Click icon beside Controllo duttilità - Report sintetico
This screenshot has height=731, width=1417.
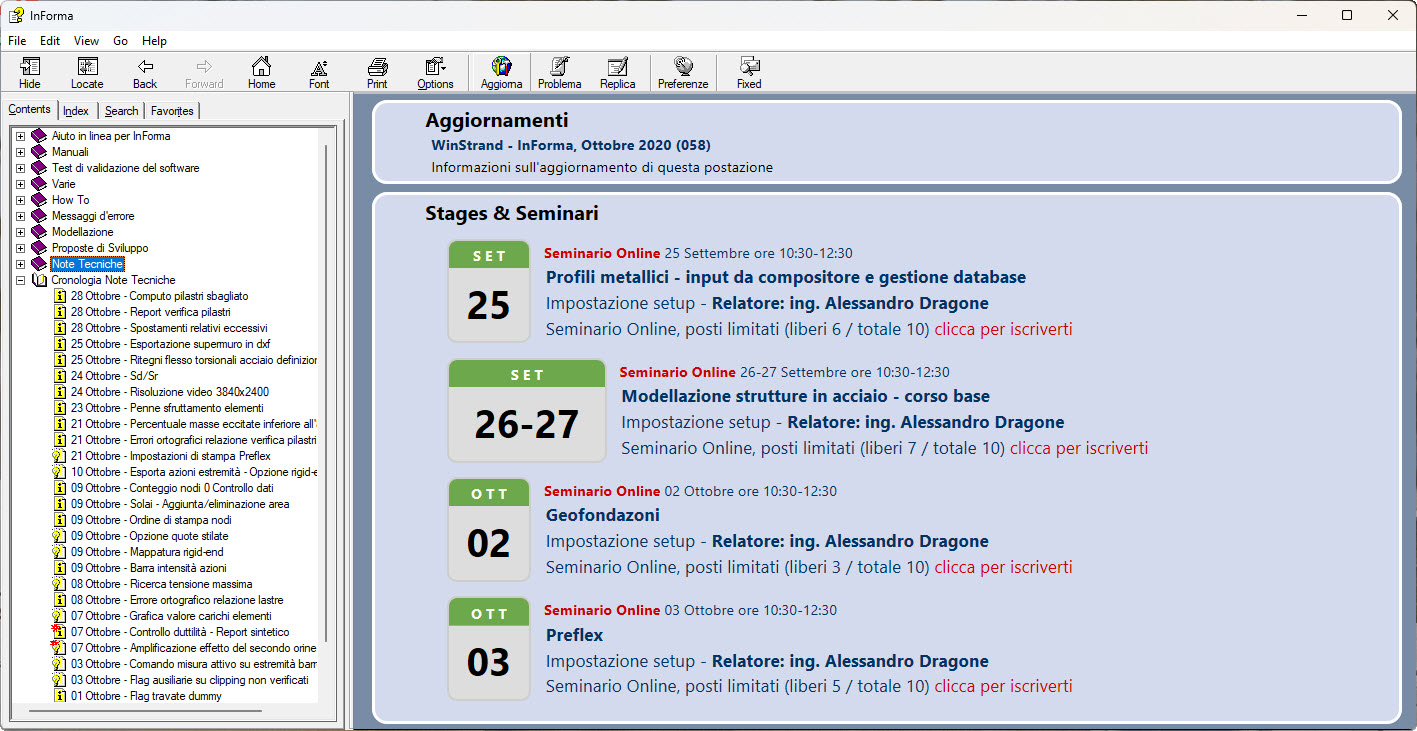click(x=59, y=632)
